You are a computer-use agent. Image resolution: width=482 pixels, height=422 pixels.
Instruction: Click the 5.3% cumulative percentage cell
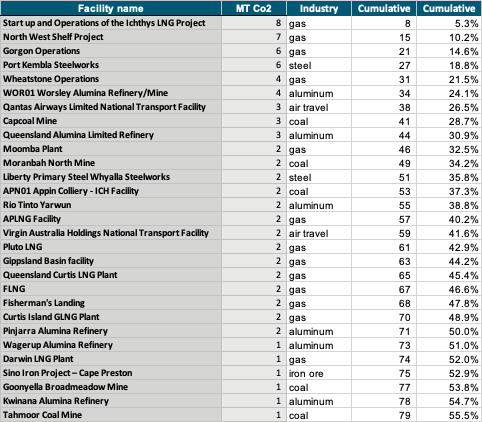point(449,23)
